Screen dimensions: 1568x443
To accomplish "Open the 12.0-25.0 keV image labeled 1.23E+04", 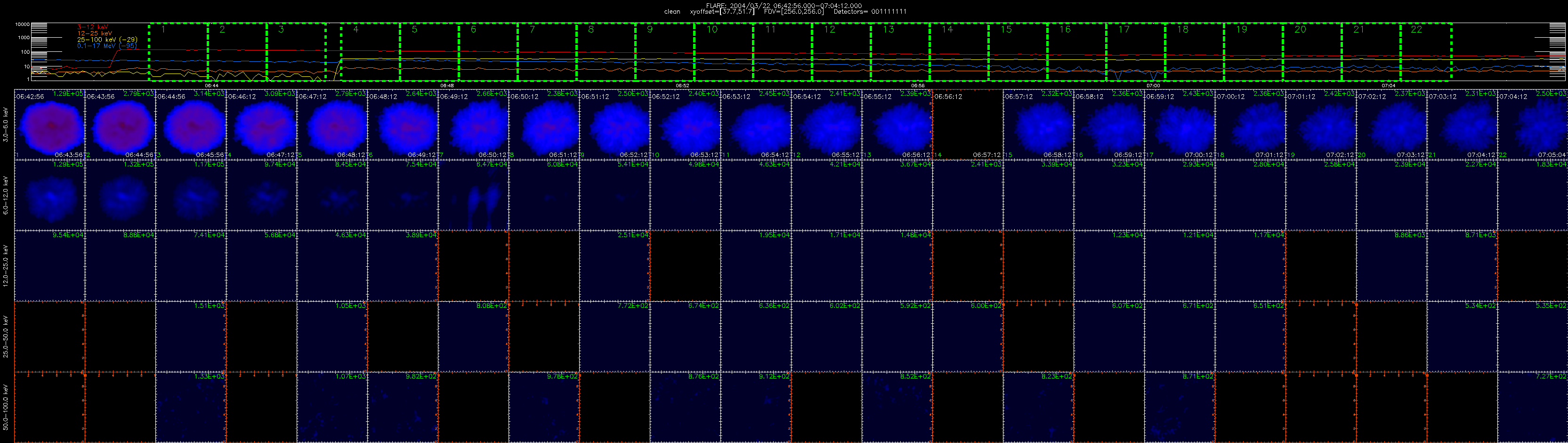I will click(x=1109, y=266).
